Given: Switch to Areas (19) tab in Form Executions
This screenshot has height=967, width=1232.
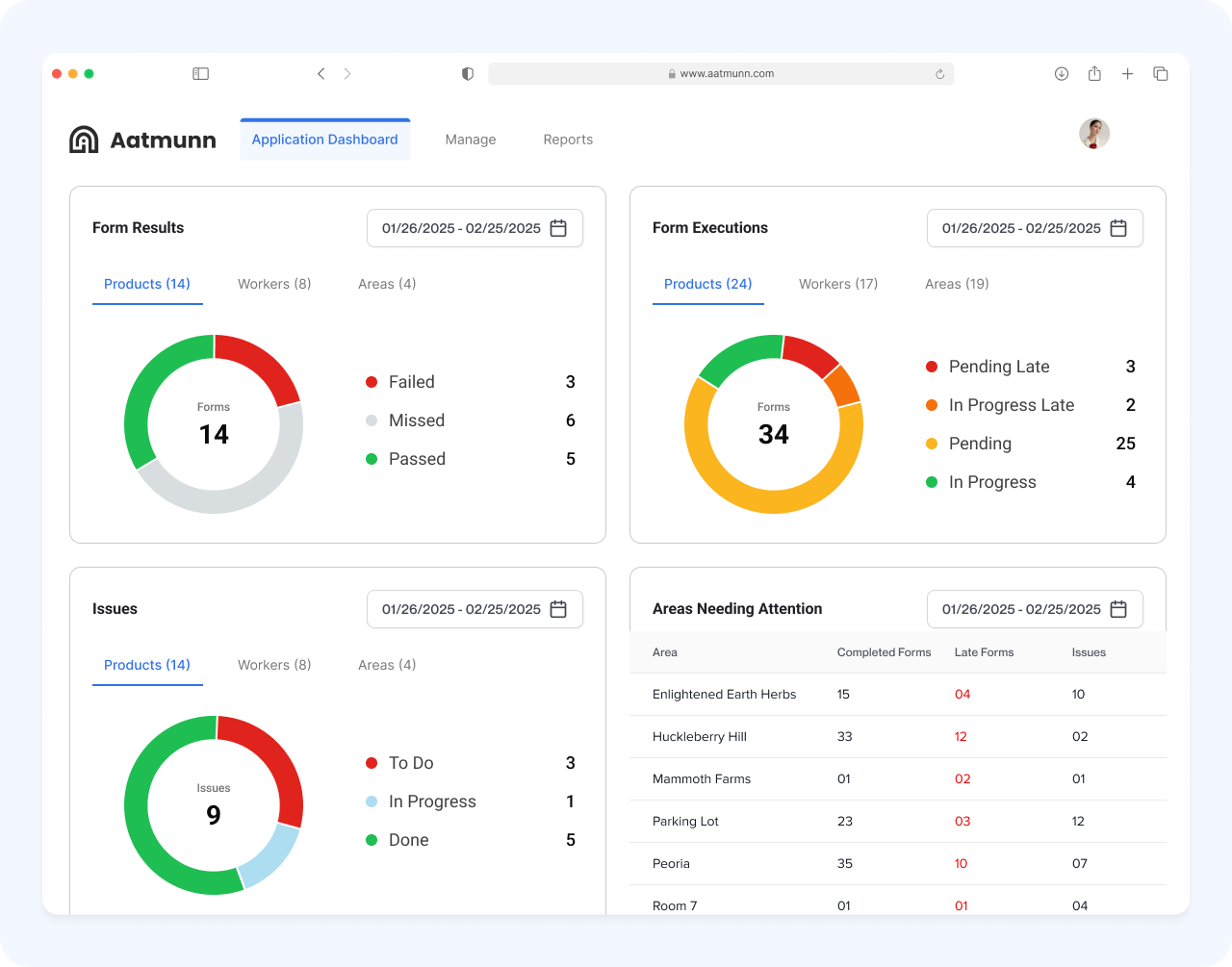Looking at the screenshot, I should click(957, 284).
